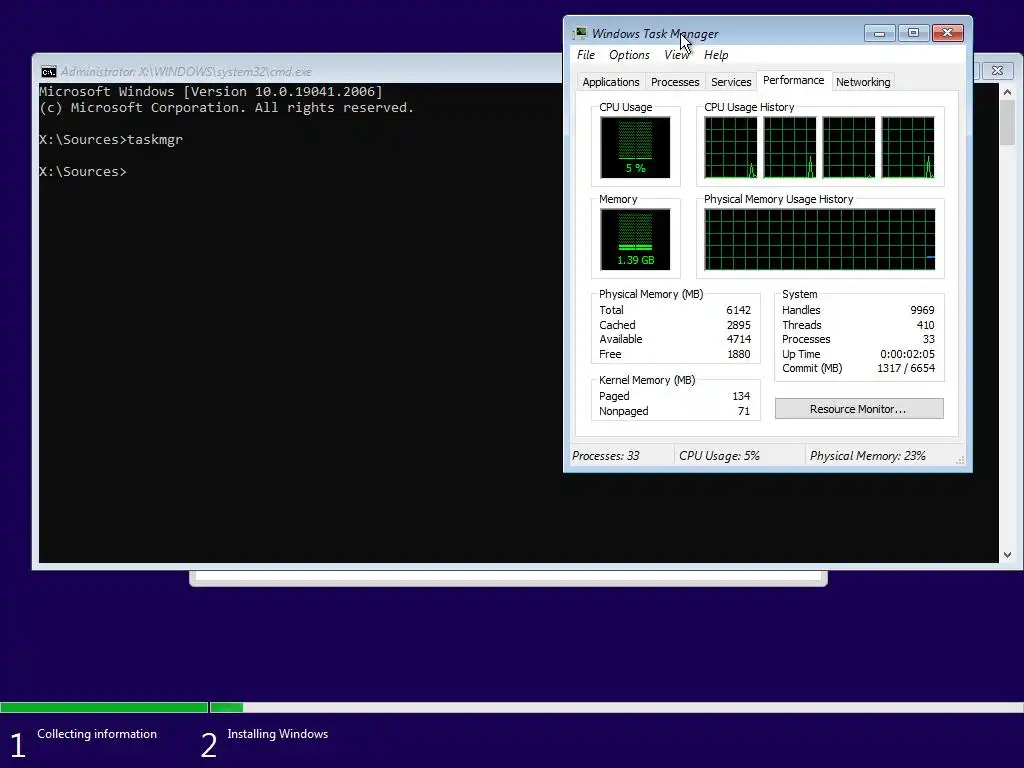
Task: Click the 'Free' value 1880
Action: coord(738,354)
